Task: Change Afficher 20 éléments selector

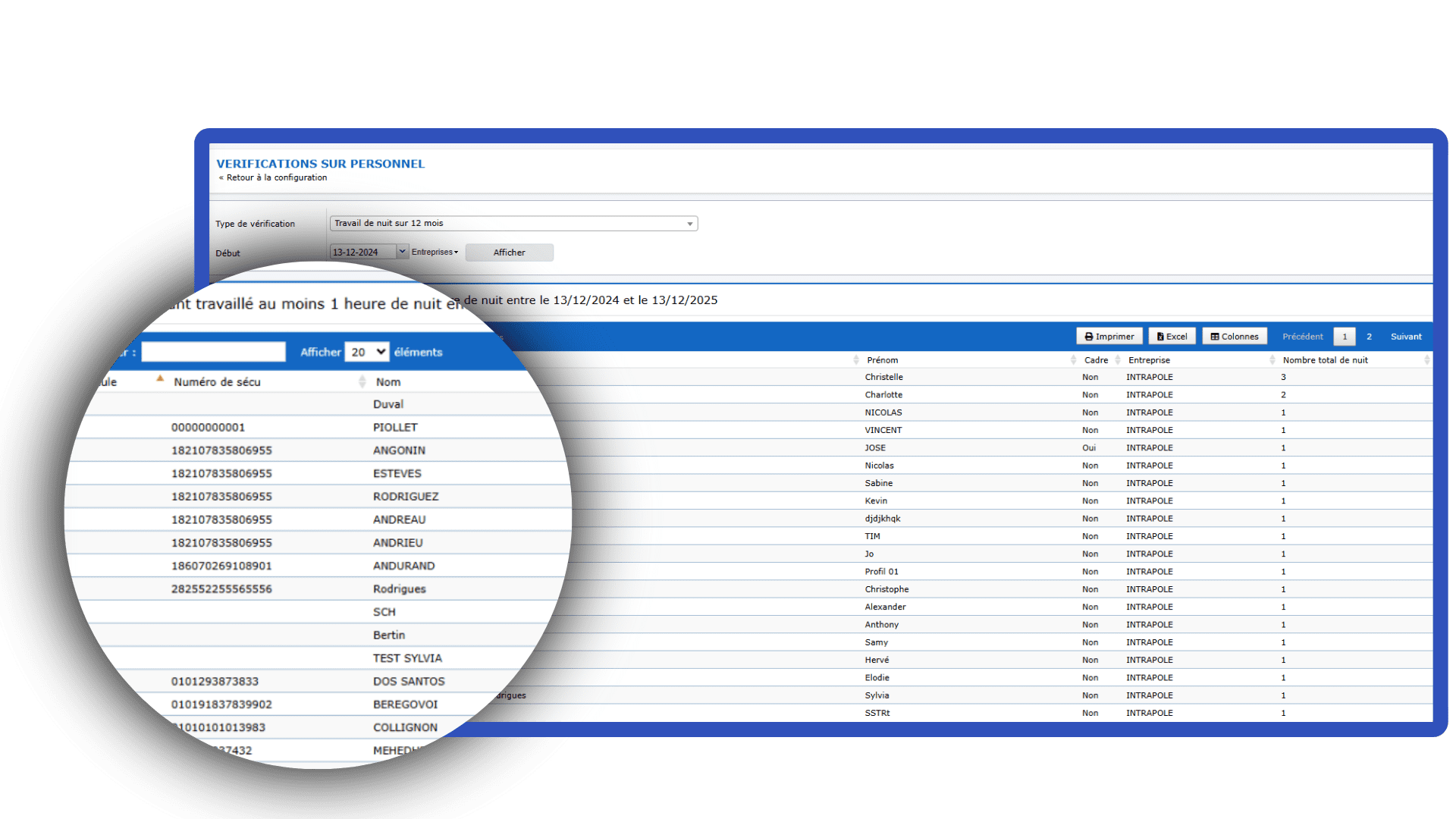Action: pyautogui.click(x=367, y=352)
